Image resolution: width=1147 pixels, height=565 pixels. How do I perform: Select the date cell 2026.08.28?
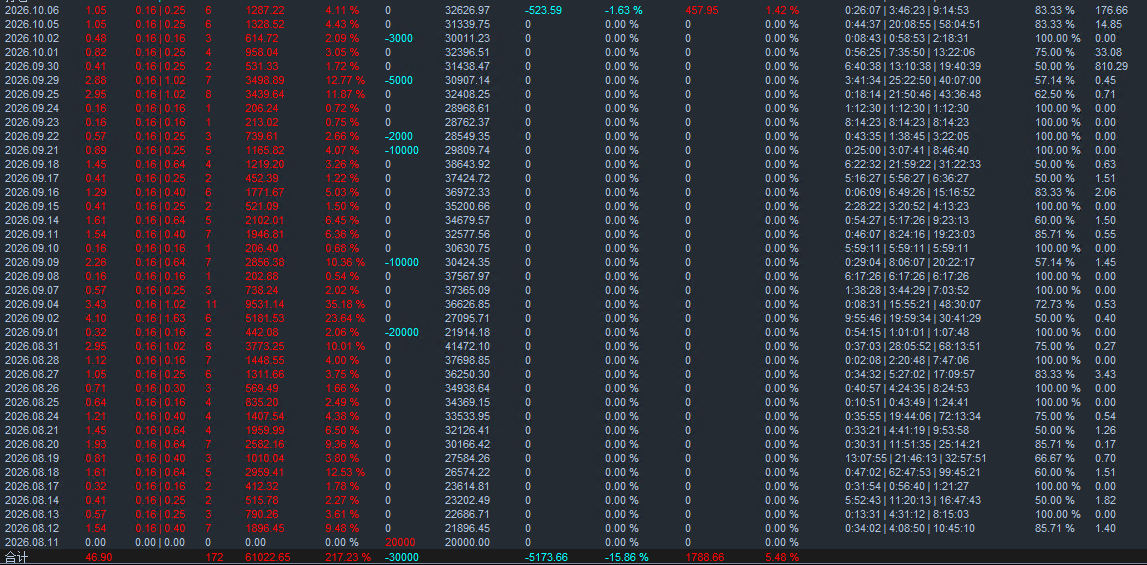point(32,360)
